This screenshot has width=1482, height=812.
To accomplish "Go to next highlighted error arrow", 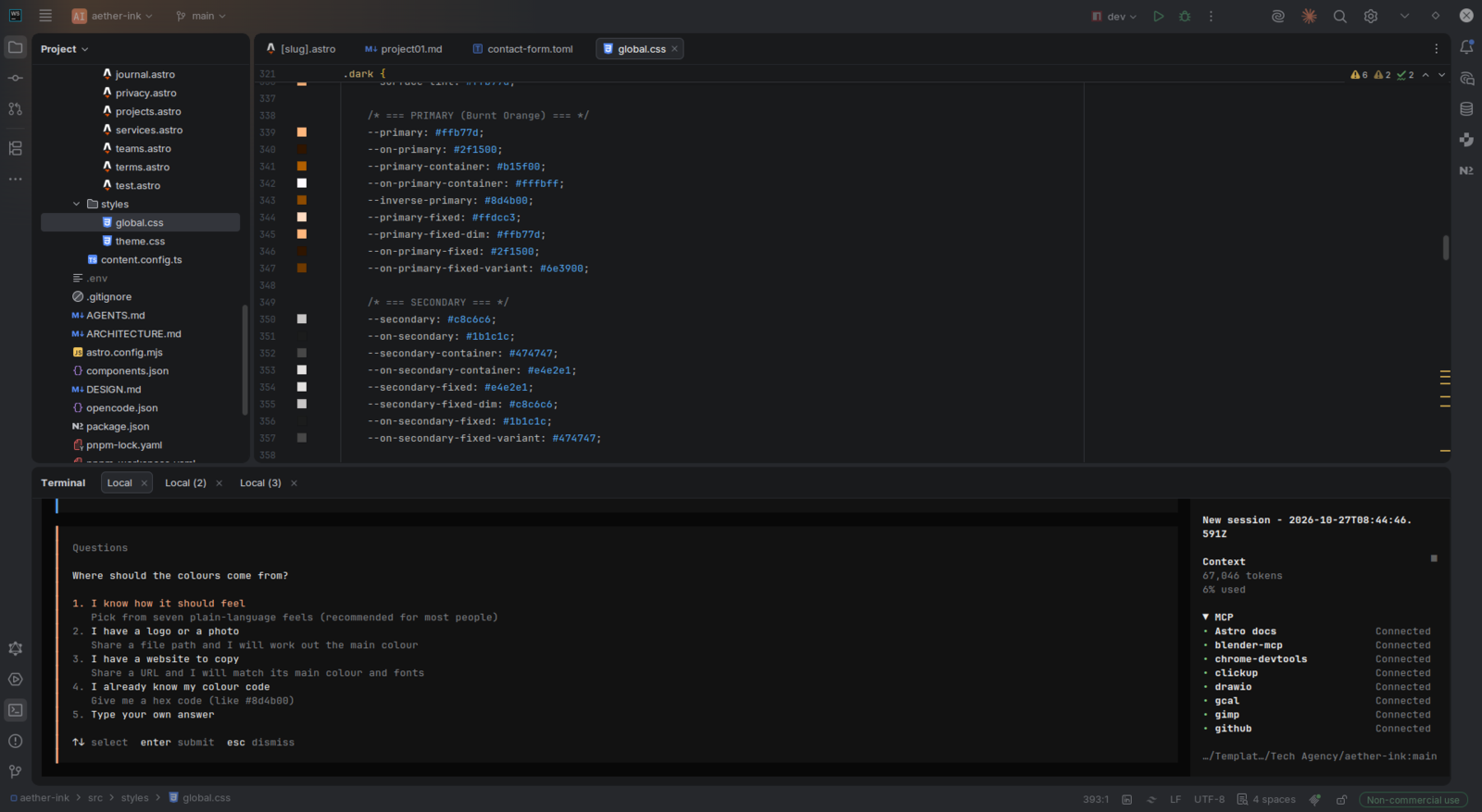I will pyautogui.click(x=1441, y=75).
